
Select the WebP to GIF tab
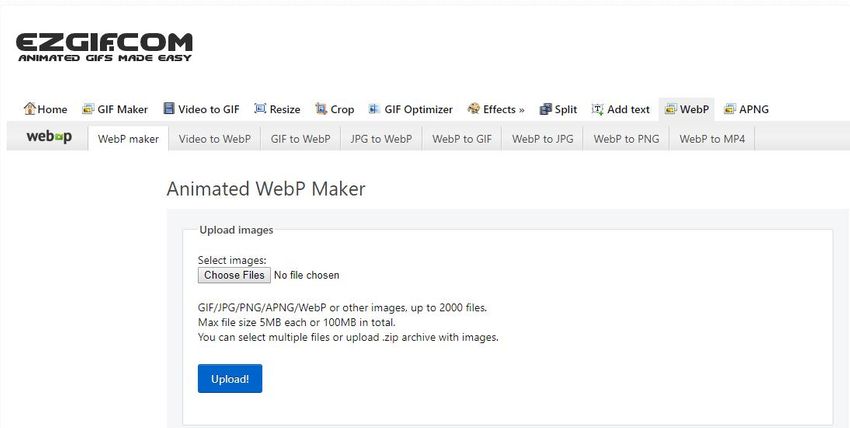click(461, 139)
